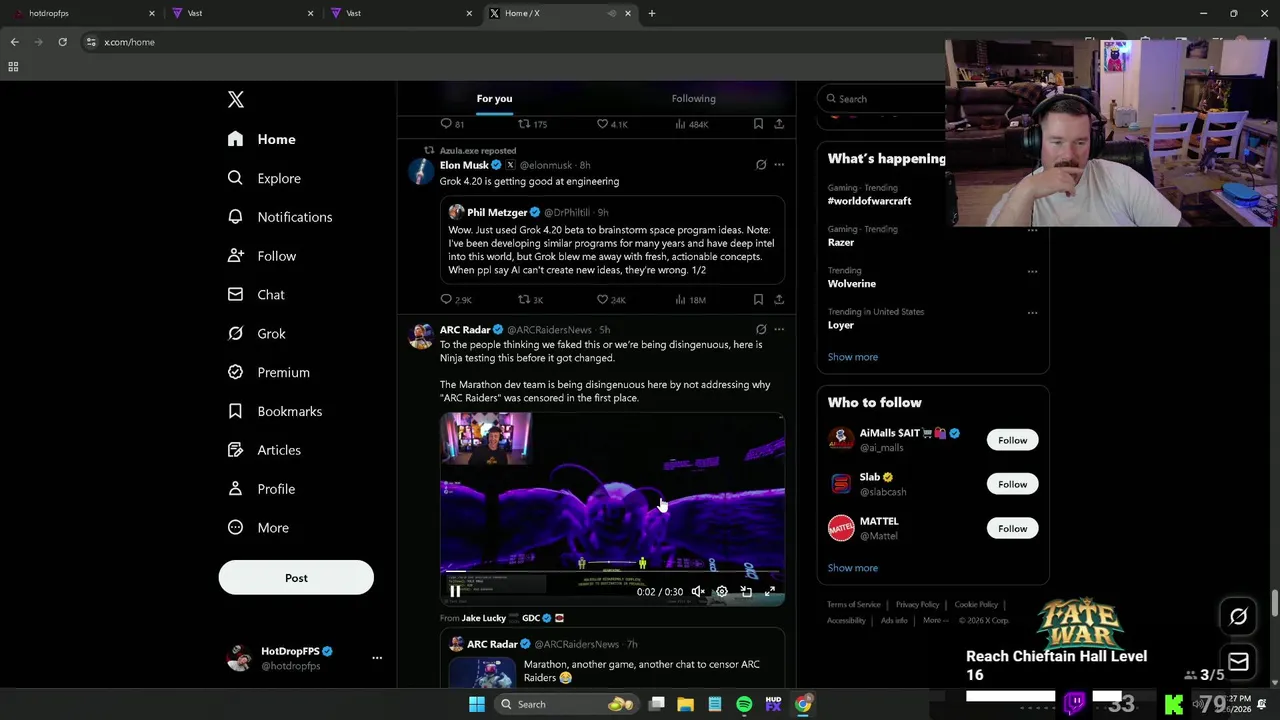1280x720 pixels.
Task: Click the More circle icon in sidebar
Action: 235,528
